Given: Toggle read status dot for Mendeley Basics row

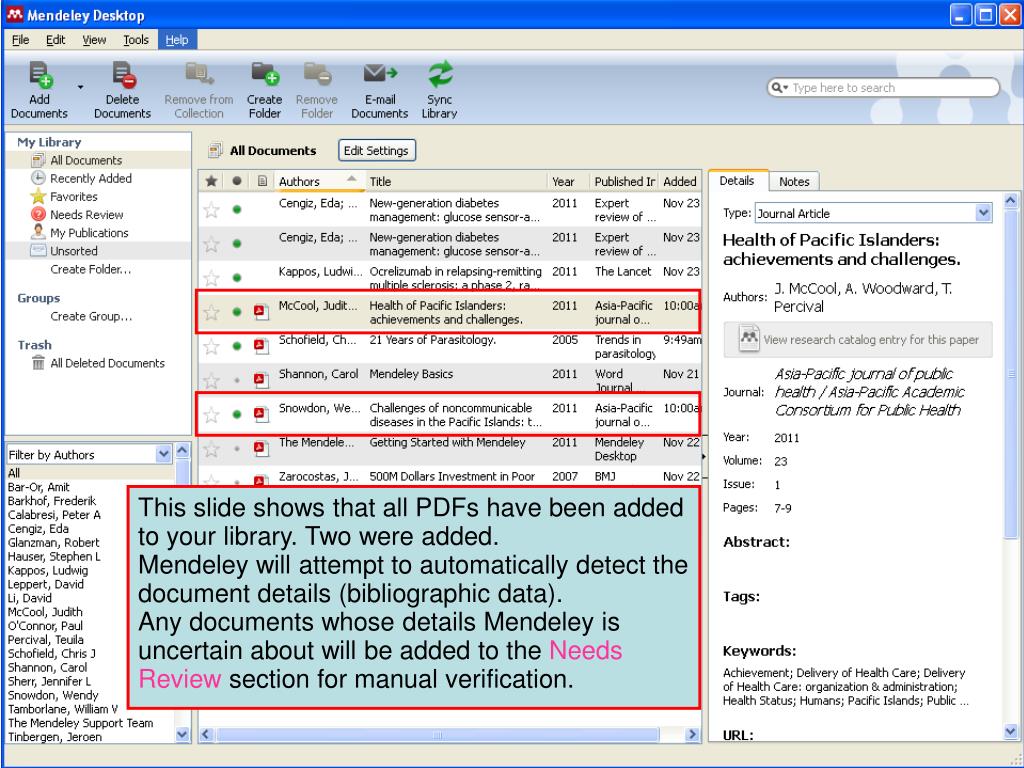Looking at the screenshot, I should pos(237,380).
